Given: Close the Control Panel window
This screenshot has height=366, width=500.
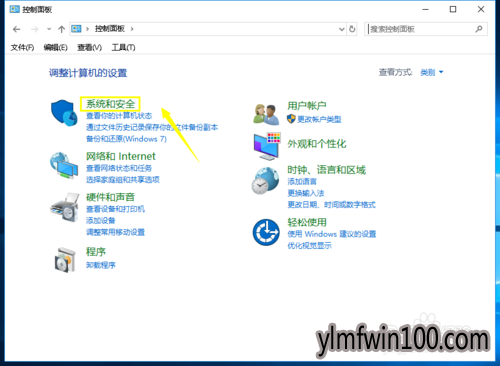Looking at the screenshot, I should (x=481, y=9).
